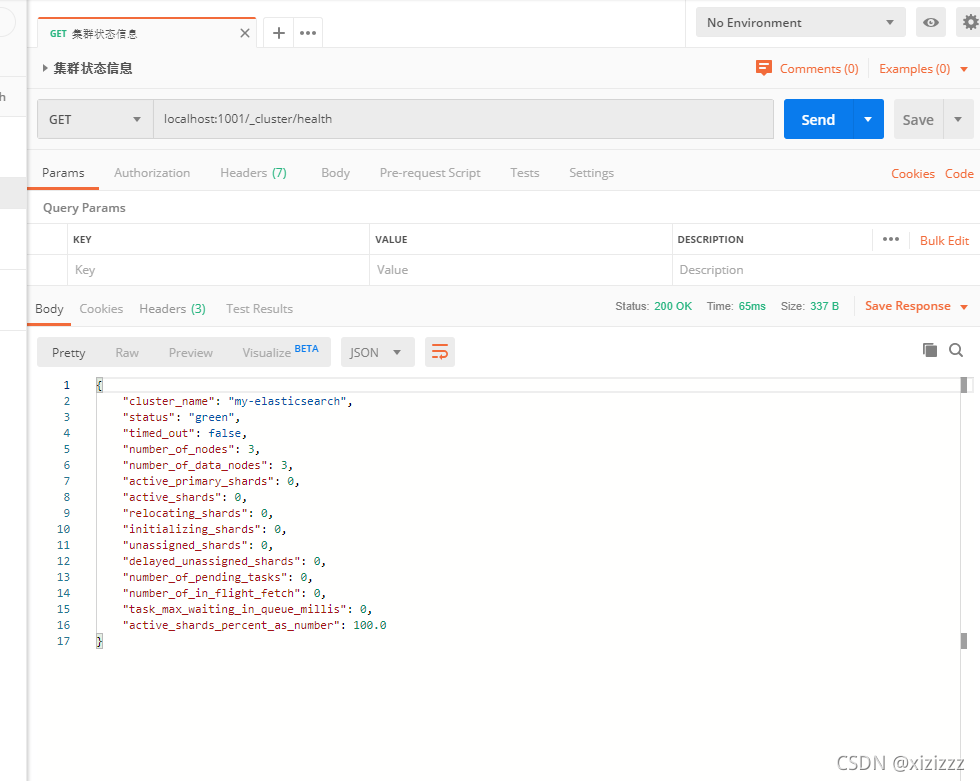Viewport: 980px width, 781px height.
Task: Open query params column options ellipsis
Action: (891, 239)
